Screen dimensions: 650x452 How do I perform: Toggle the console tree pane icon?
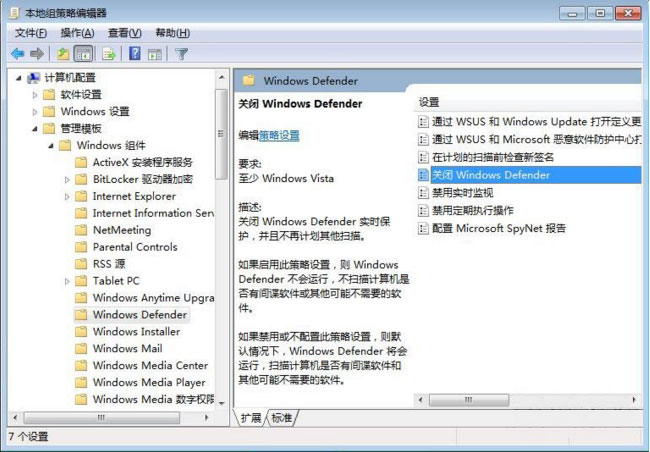(84, 53)
